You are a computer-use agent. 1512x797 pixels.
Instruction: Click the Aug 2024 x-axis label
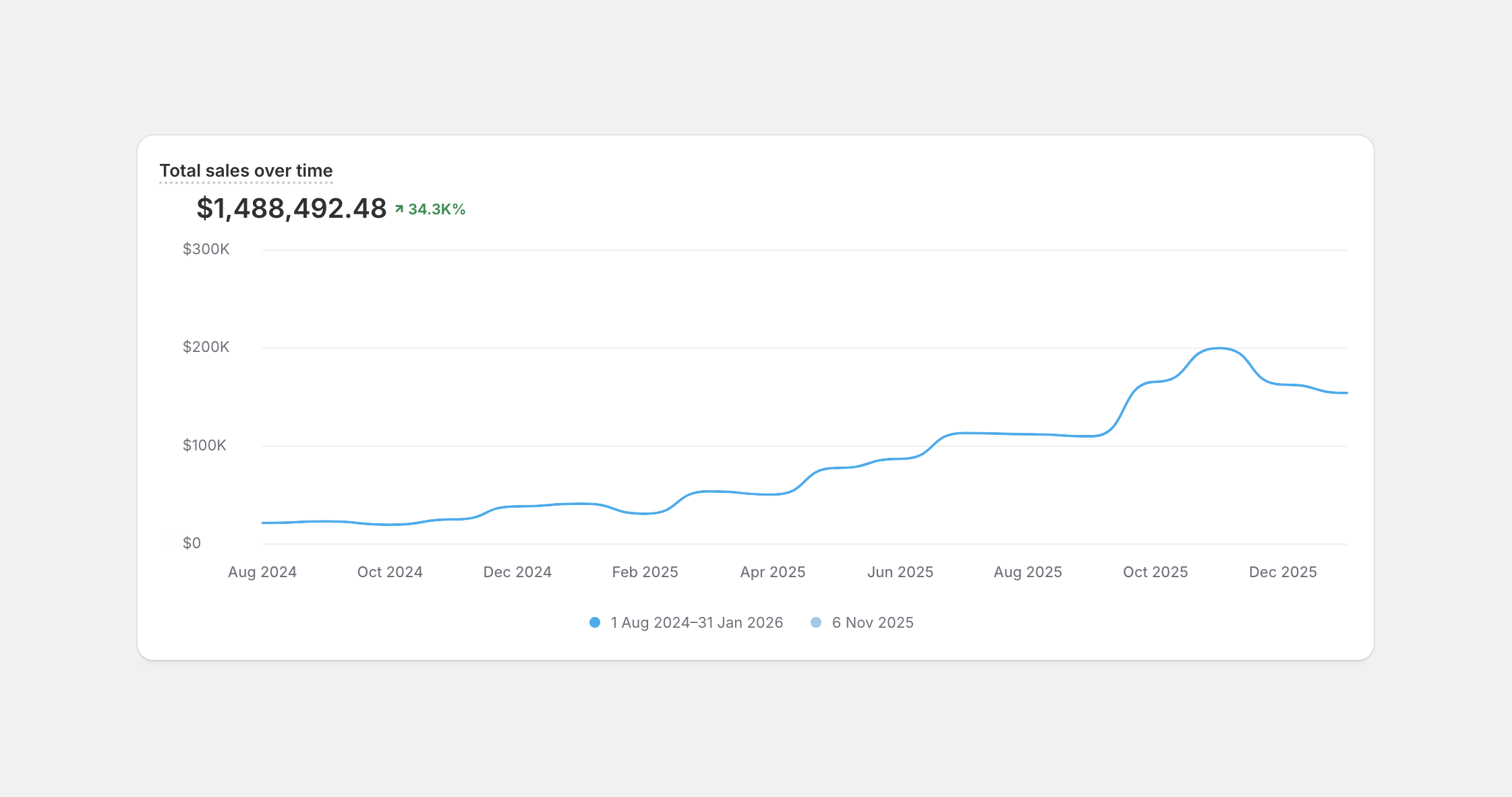click(x=262, y=572)
